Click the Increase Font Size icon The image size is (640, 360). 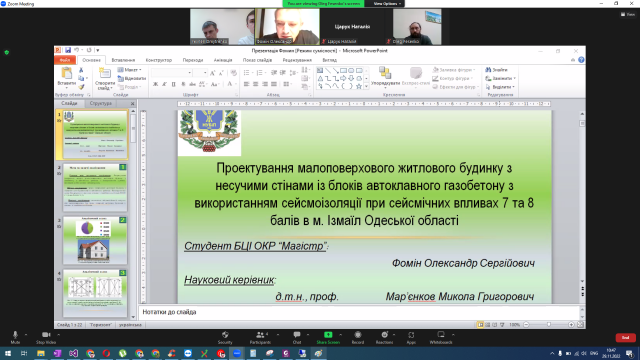tap(212, 73)
